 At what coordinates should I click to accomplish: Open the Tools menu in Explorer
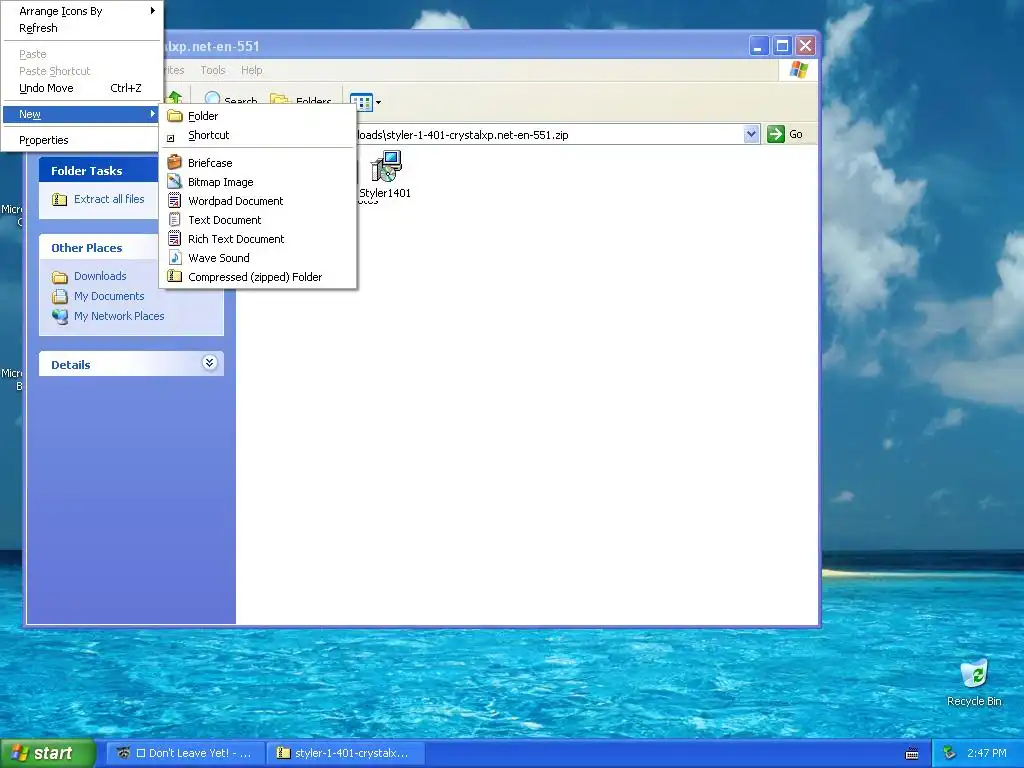tap(213, 70)
